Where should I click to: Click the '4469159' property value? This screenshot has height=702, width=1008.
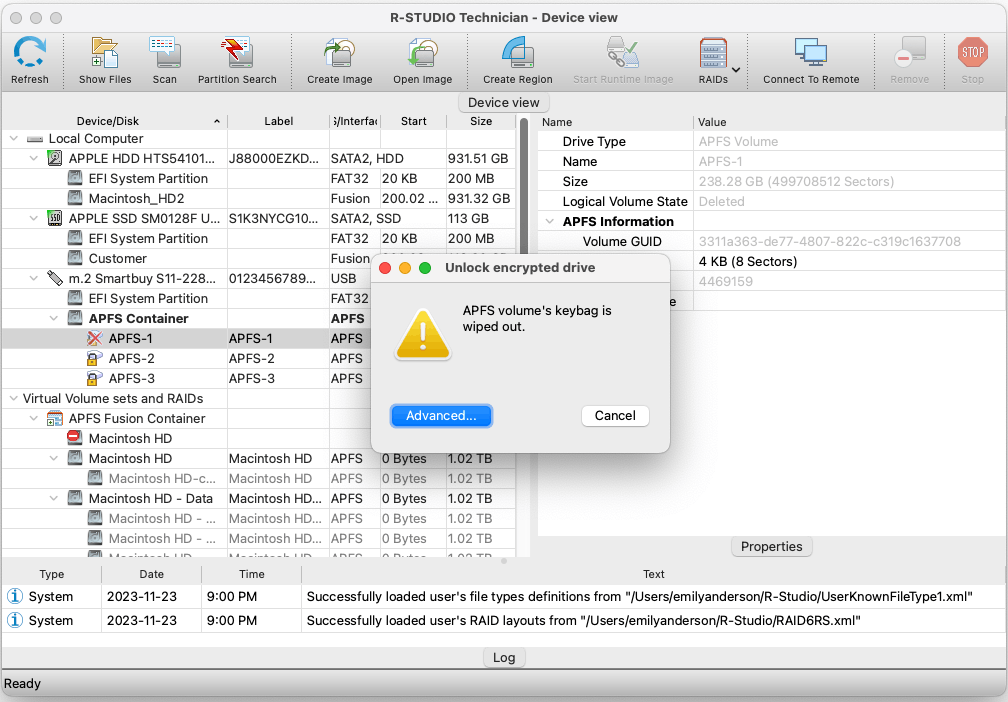(x=725, y=282)
